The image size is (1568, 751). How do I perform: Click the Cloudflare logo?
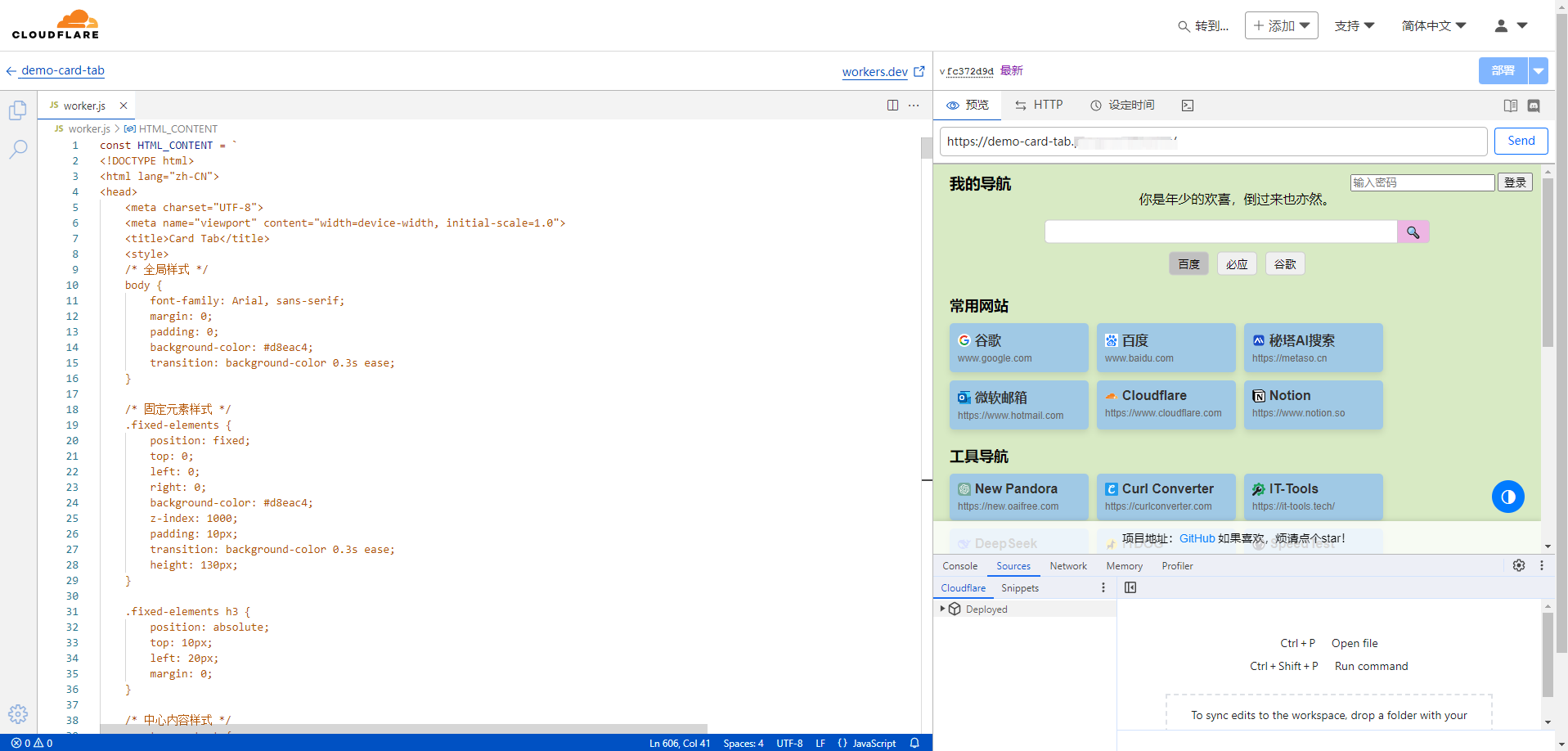[x=56, y=25]
